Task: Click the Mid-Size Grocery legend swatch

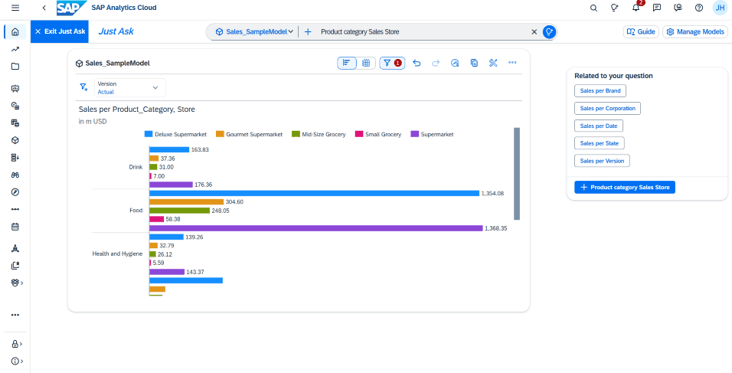Action: tap(296, 134)
